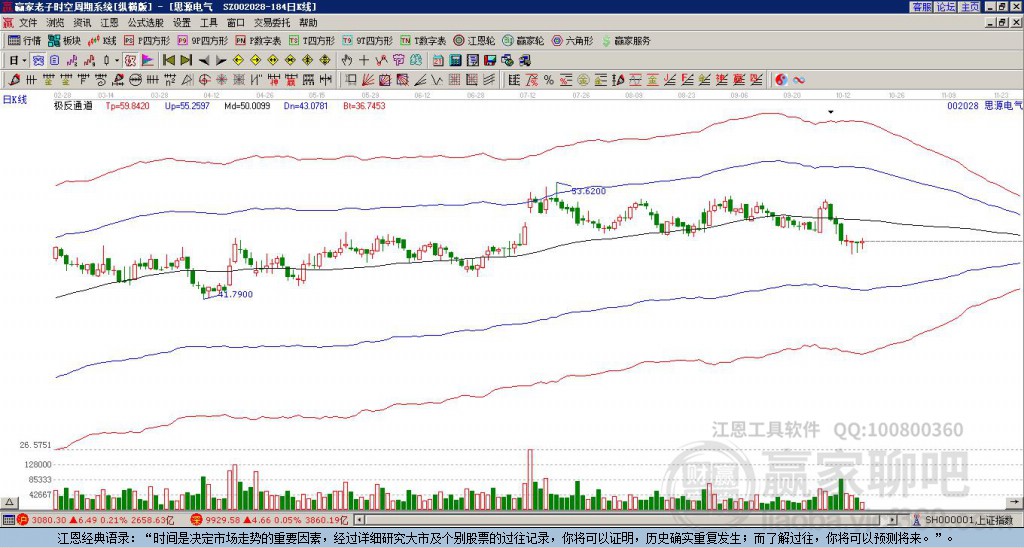Screen dimensions: 1024x548
Task: Select the n² lines tool
Action: (170, 80)
